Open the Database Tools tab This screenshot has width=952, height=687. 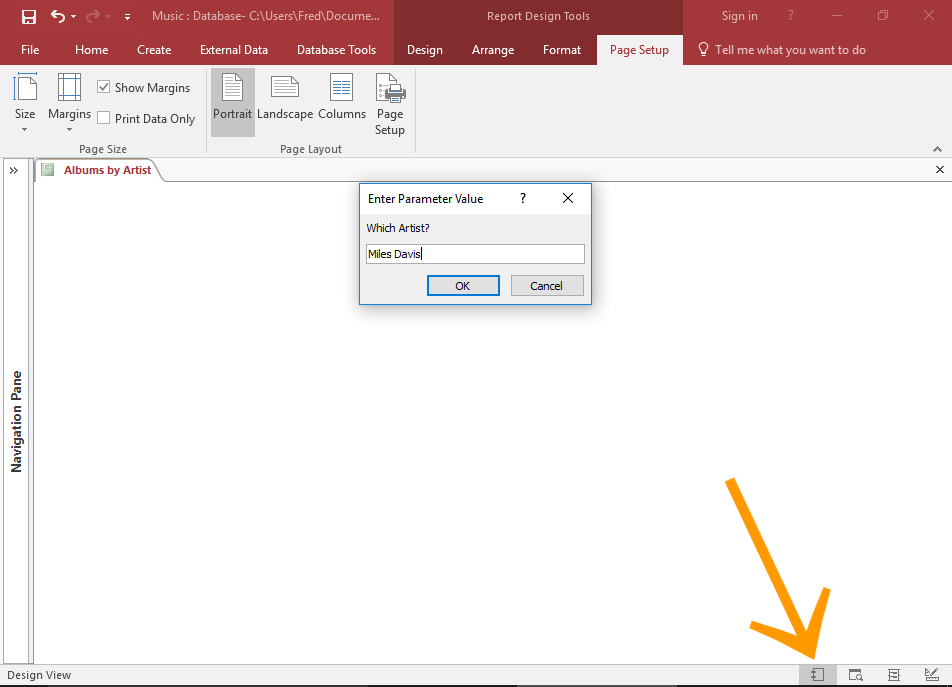click(x=336, y=50)
